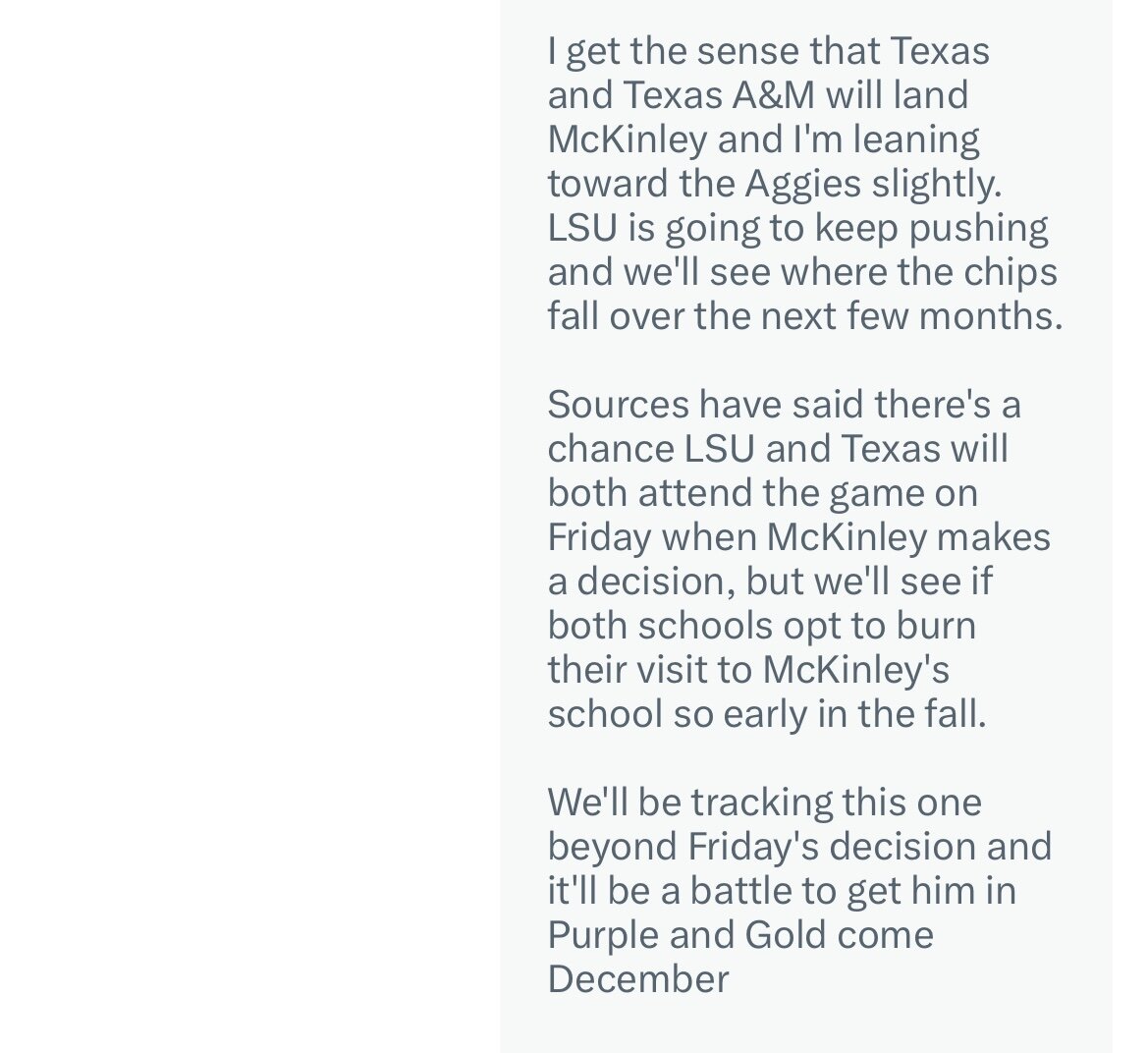The width and height of the screenshot is (1148, 1053).
Task: Click the line "fall over the next few months."
Action: click(x=804, y=316)
